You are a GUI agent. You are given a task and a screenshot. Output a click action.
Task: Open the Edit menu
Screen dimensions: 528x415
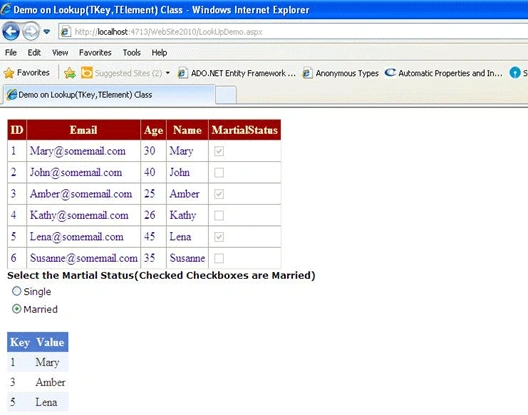(x=34, y=53)
